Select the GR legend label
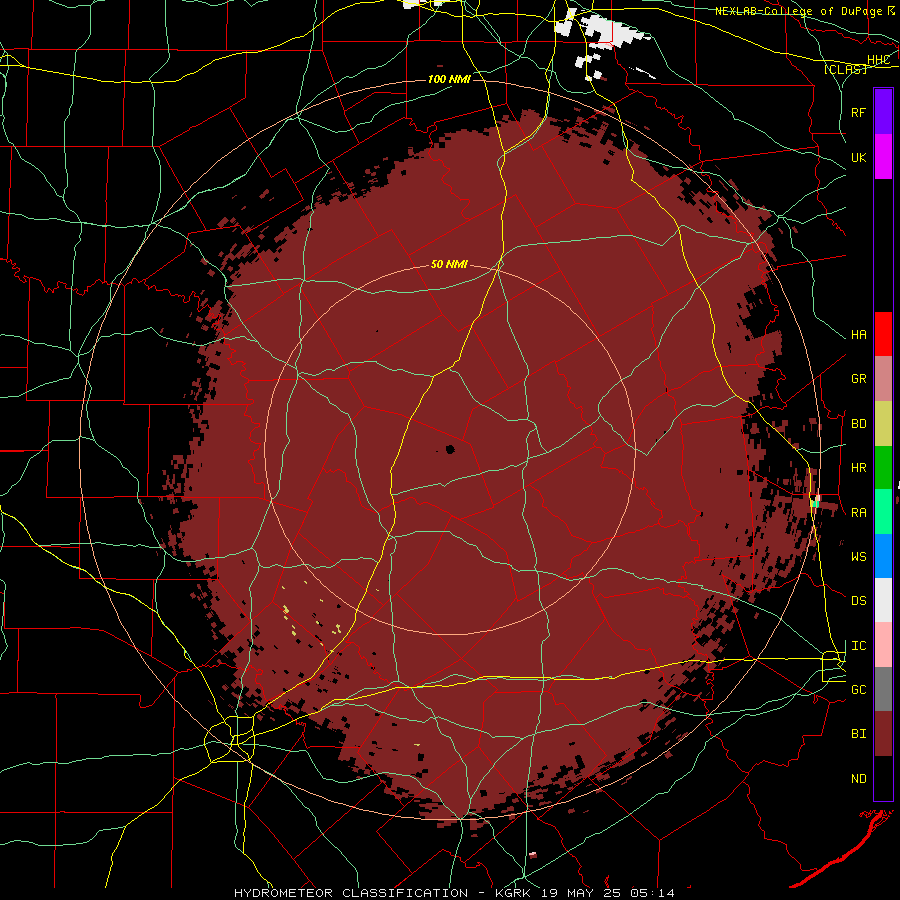Image resolution: width=900 pixels, height=900 pixels. 858,379
